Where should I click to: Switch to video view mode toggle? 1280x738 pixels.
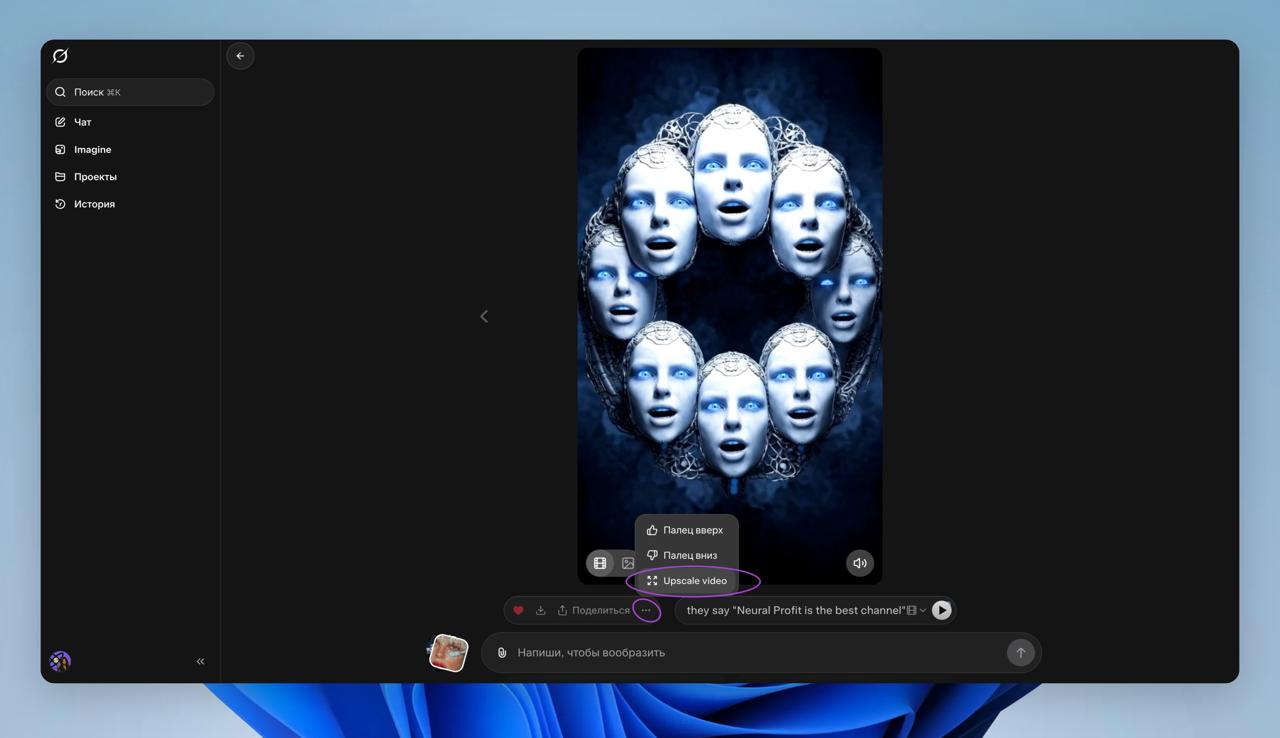tap(600, 563)
